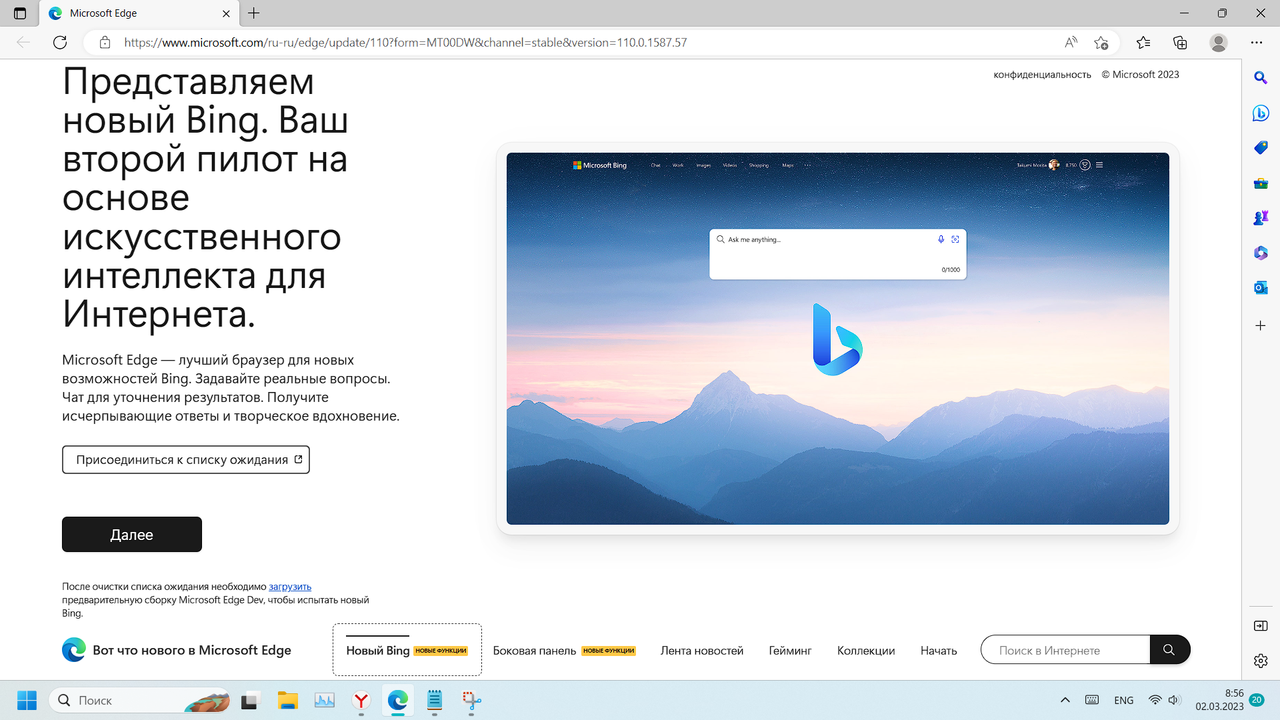
Task: Open the Favorites list icon
Action: pos(1144,43)
